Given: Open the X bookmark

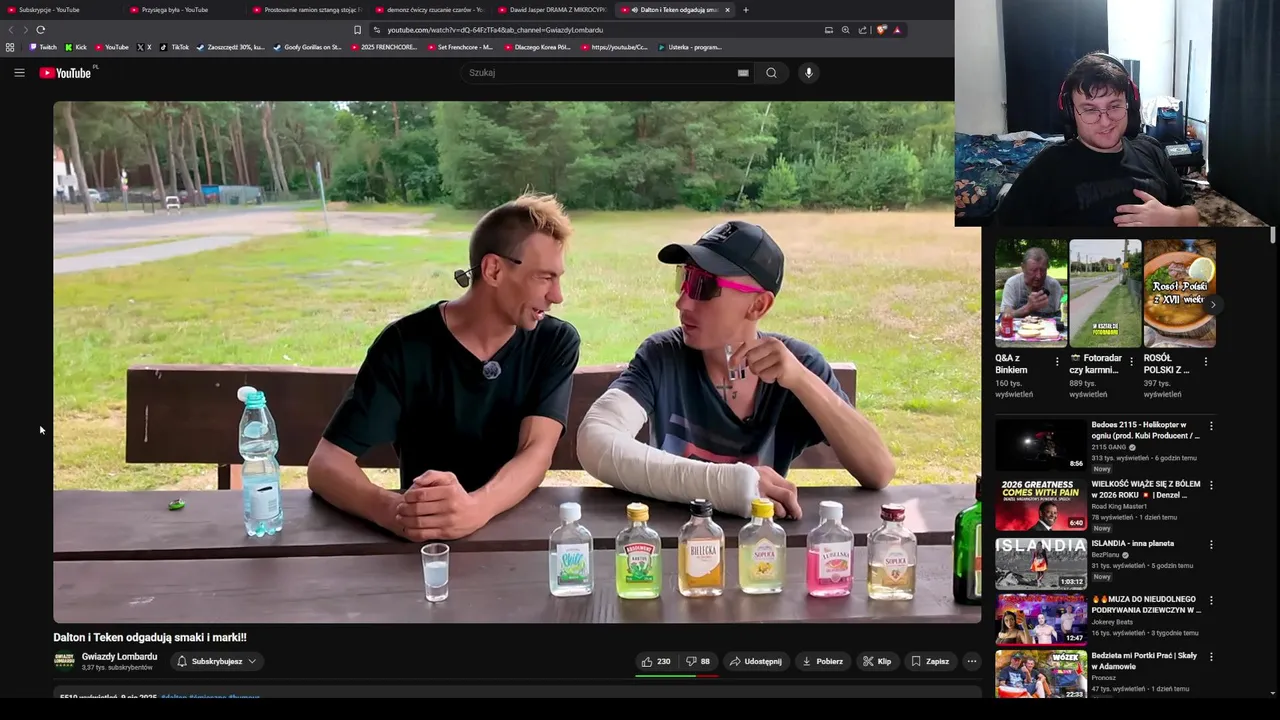Looking at the screenshot, I should pyautogui.click(x=144, y=47).
